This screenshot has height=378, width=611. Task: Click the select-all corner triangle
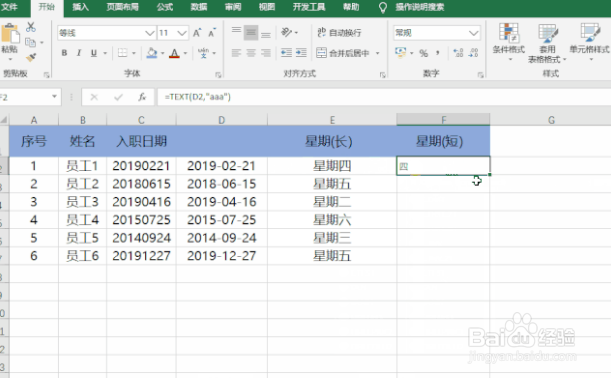tap(4, 120)
